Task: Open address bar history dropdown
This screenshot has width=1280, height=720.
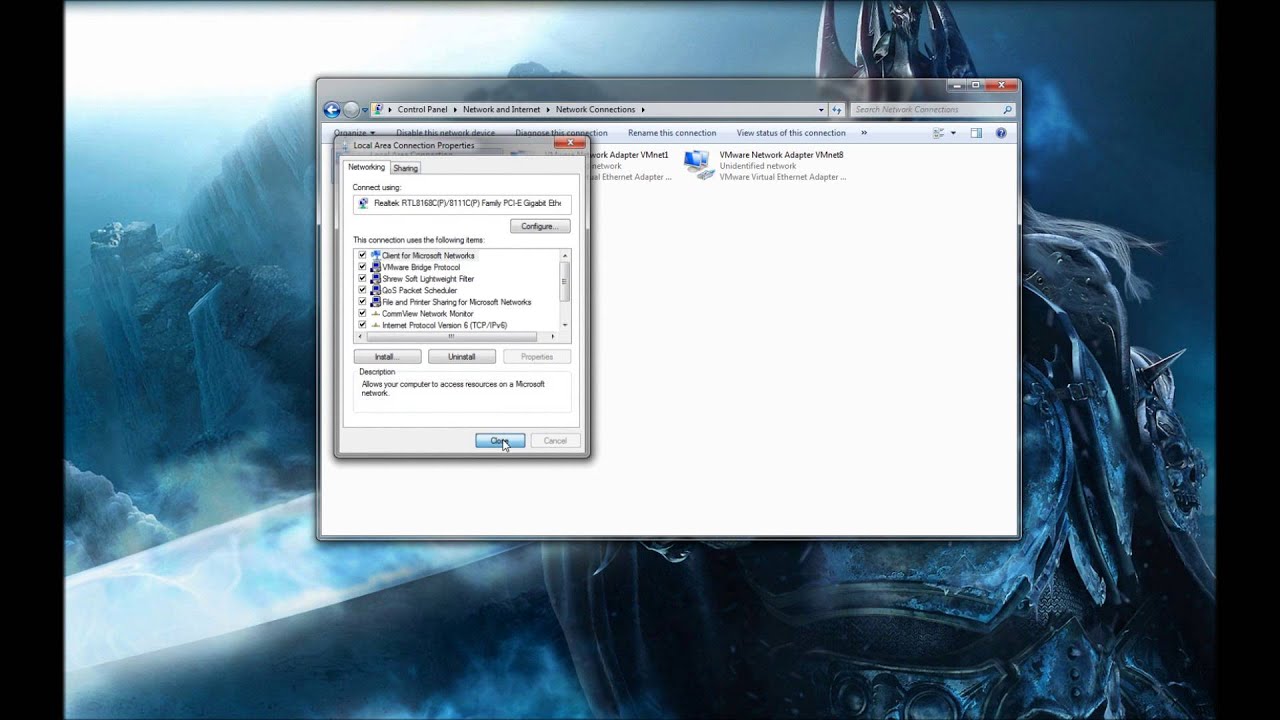Action: (x=821, y=110)
